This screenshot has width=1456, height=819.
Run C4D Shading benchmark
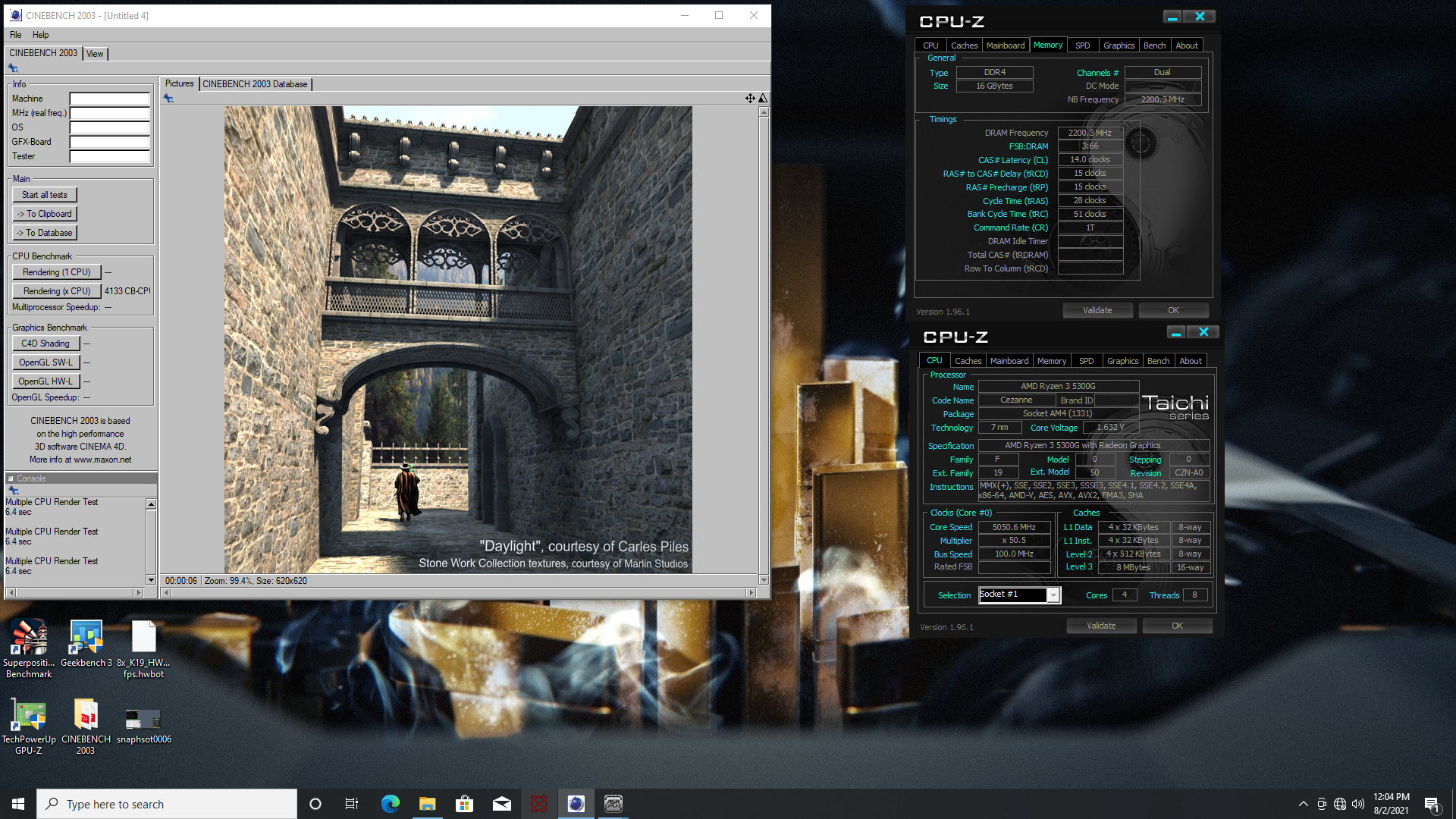(45, 344)
